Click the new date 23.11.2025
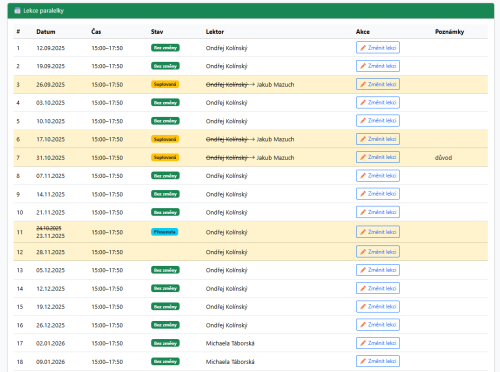The image size is (500, 372). tap(50, 236)
